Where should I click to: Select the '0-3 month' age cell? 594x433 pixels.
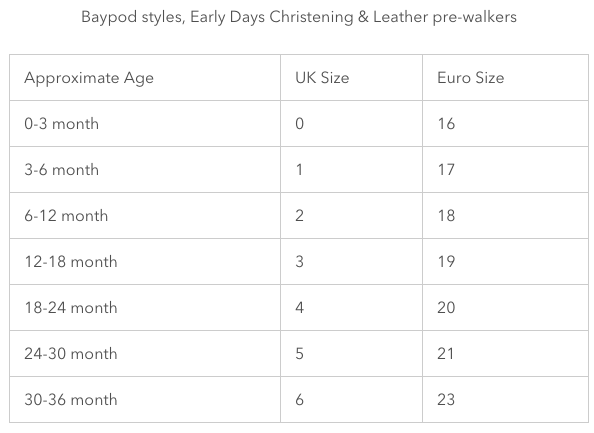click(x=145, y=123)
